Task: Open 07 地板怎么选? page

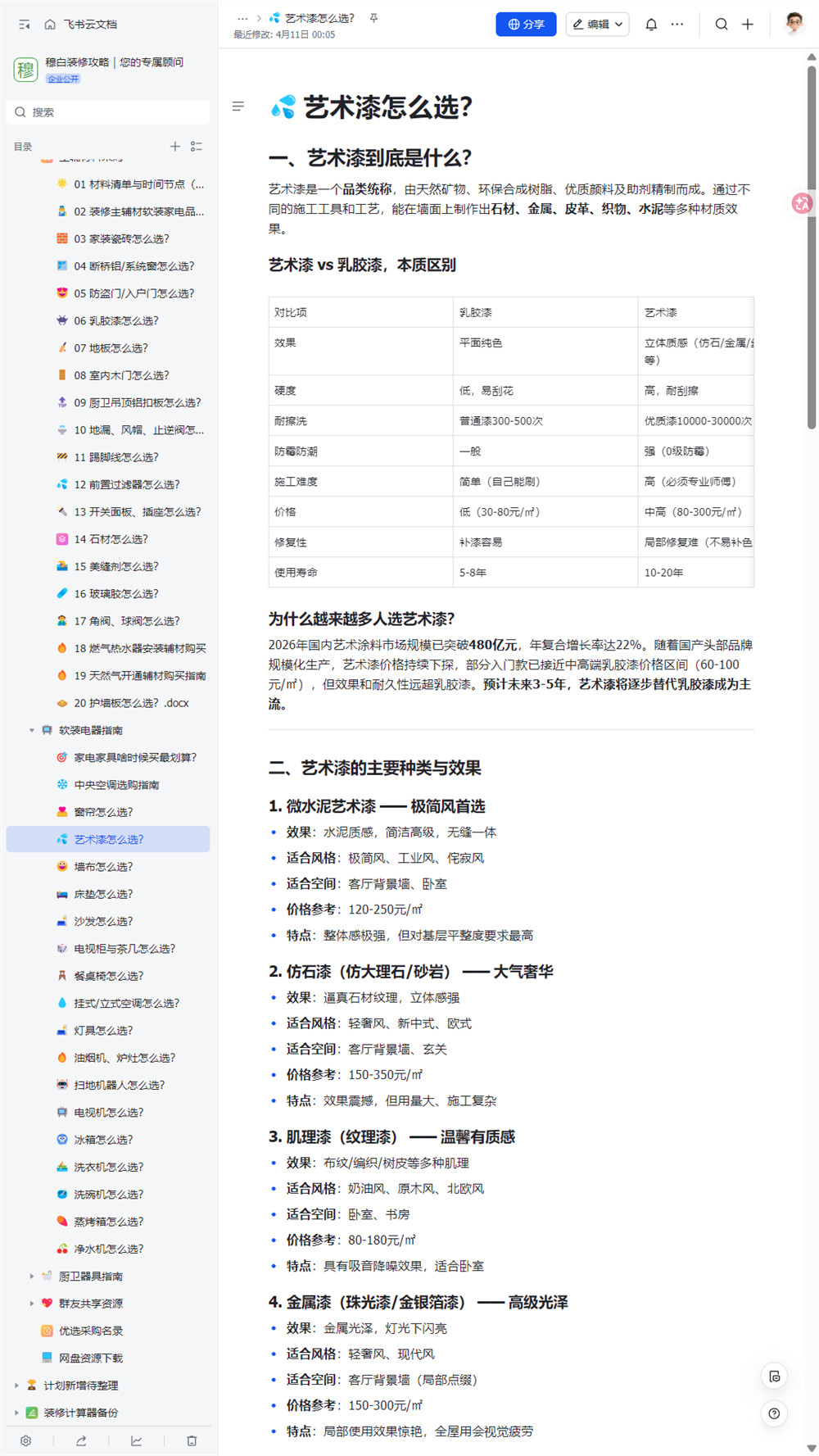Action: [111, 348]
